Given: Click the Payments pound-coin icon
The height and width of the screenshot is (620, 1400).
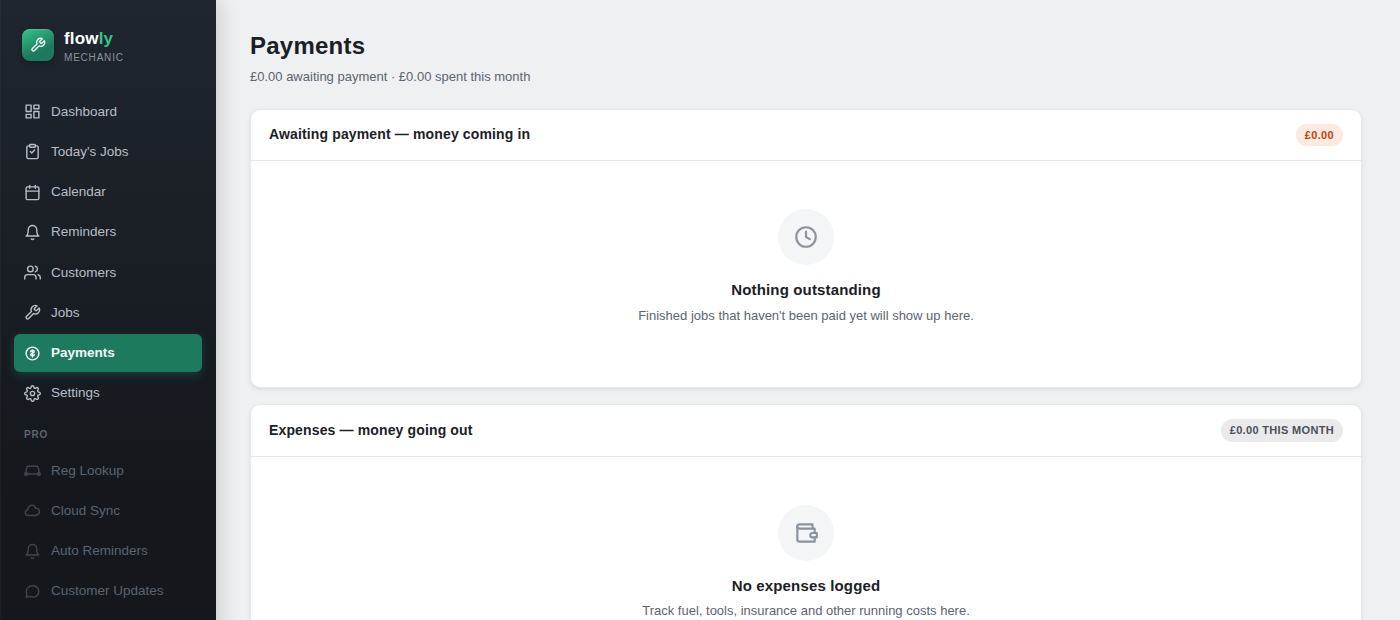Looking at the screenshot, I should [x=33, y=353].
